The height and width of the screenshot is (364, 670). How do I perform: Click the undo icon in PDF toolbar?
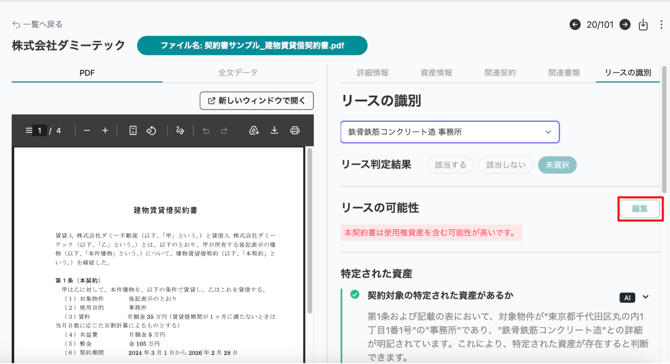tap(206, 131)
